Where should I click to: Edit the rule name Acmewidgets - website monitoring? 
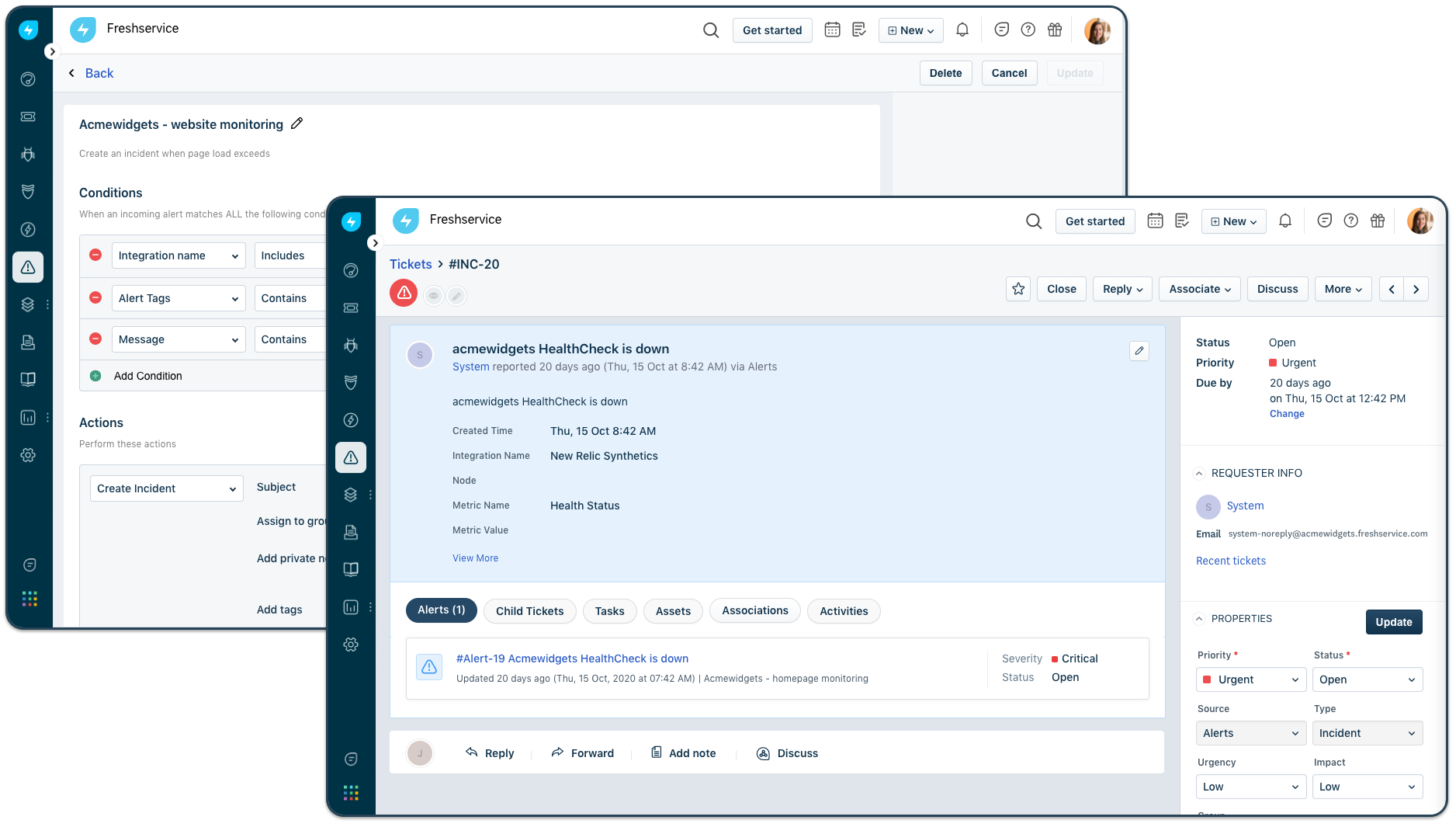pos(296,124)
